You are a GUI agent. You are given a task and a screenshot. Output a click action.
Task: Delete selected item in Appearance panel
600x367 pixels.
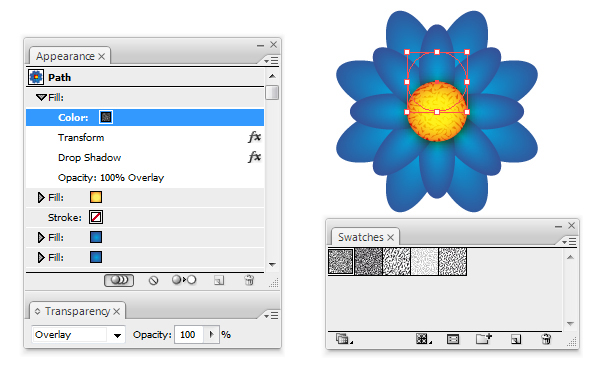(x=249, y=281)
